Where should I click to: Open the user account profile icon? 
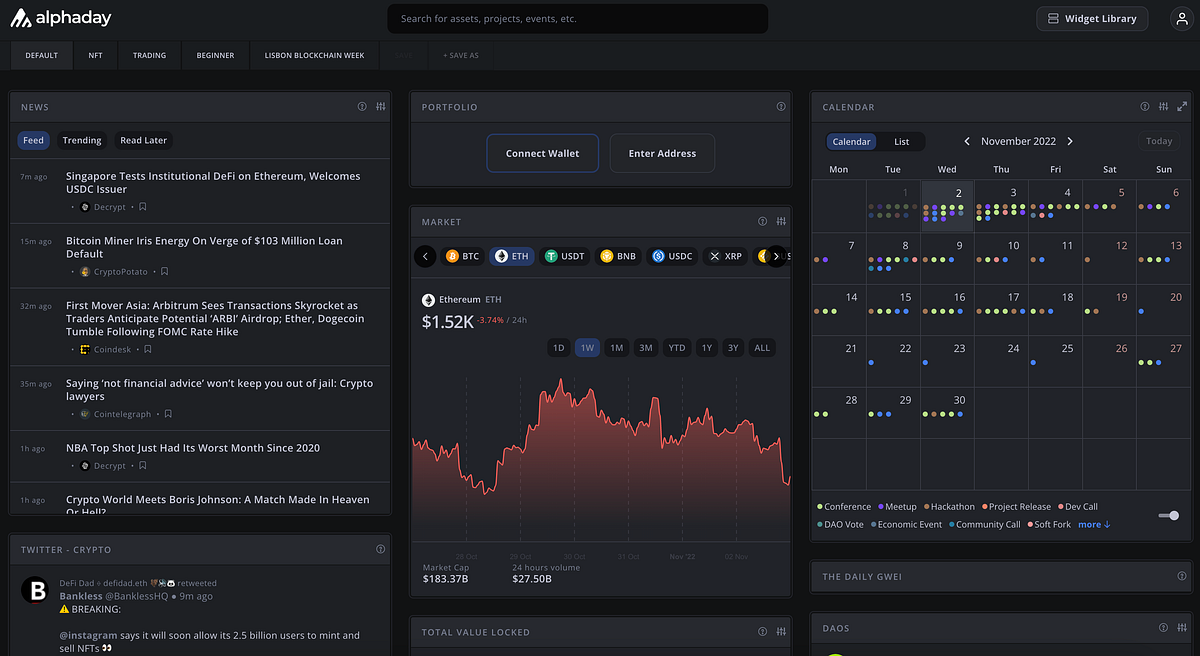click(1180, 19)
